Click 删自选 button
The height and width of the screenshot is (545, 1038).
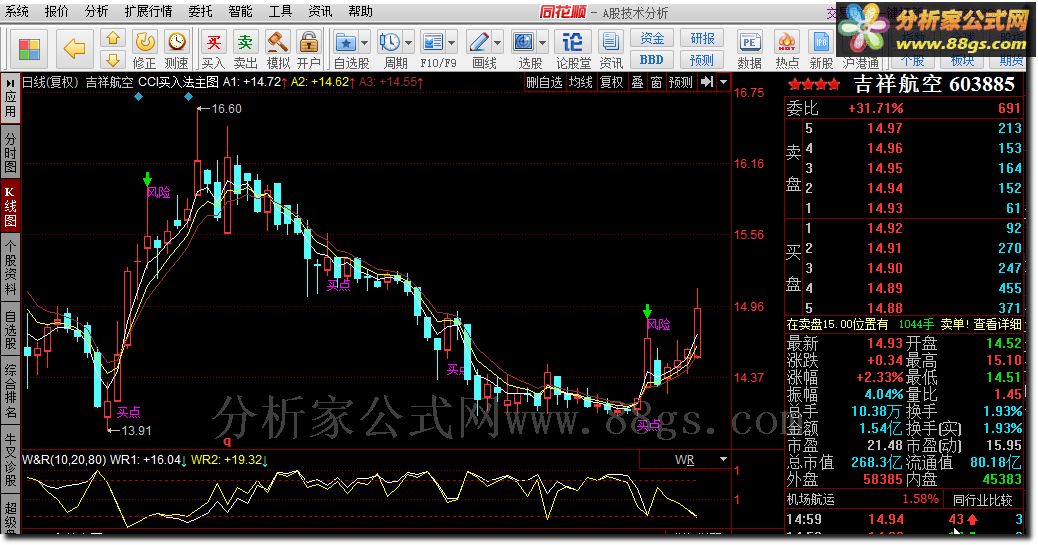point(544,82)
